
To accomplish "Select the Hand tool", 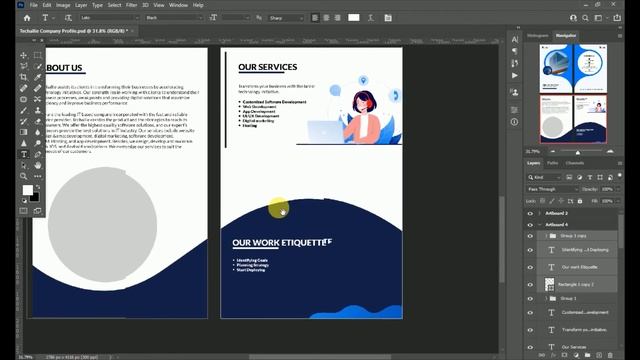I will (38, 165).
